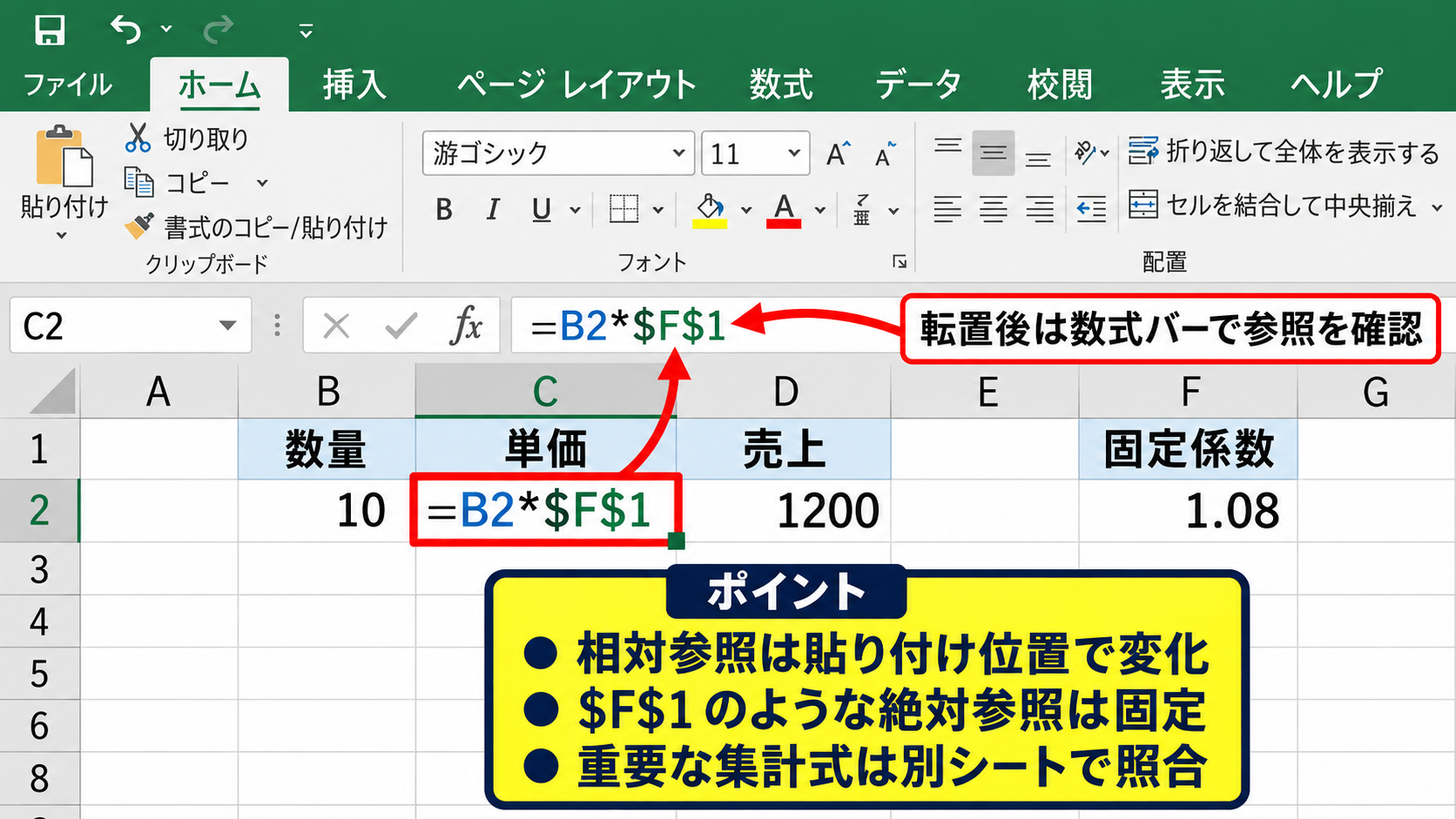The height and width of the screenshot is (819, 1456).
Task: Align text right
Action: (x=1039, y=208)
